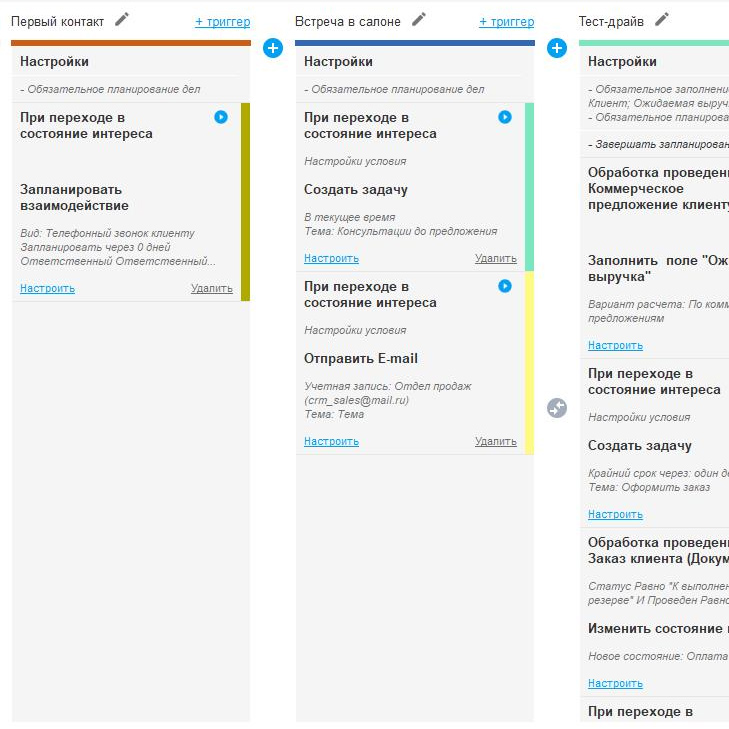Click the olive color bar in Первый контакт
This screenshot has width=729, height=729.
tap(245, 201)
